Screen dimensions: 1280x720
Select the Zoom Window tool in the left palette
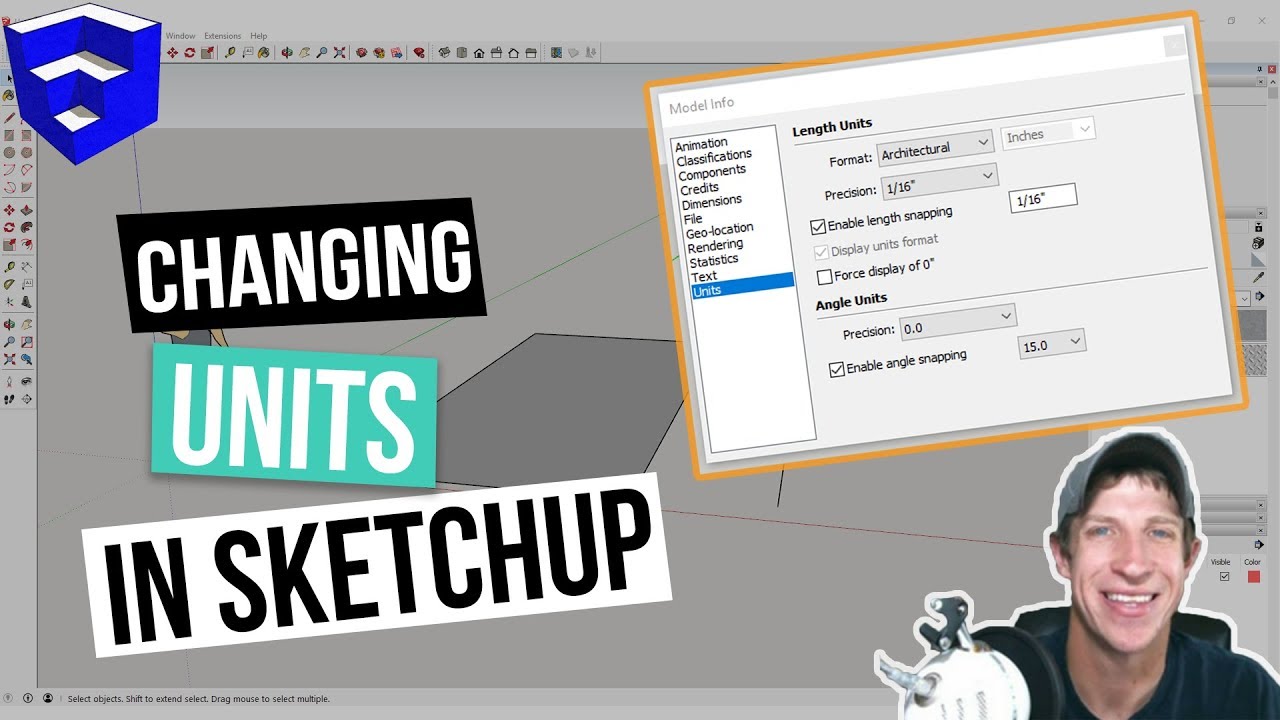[27, 341]
